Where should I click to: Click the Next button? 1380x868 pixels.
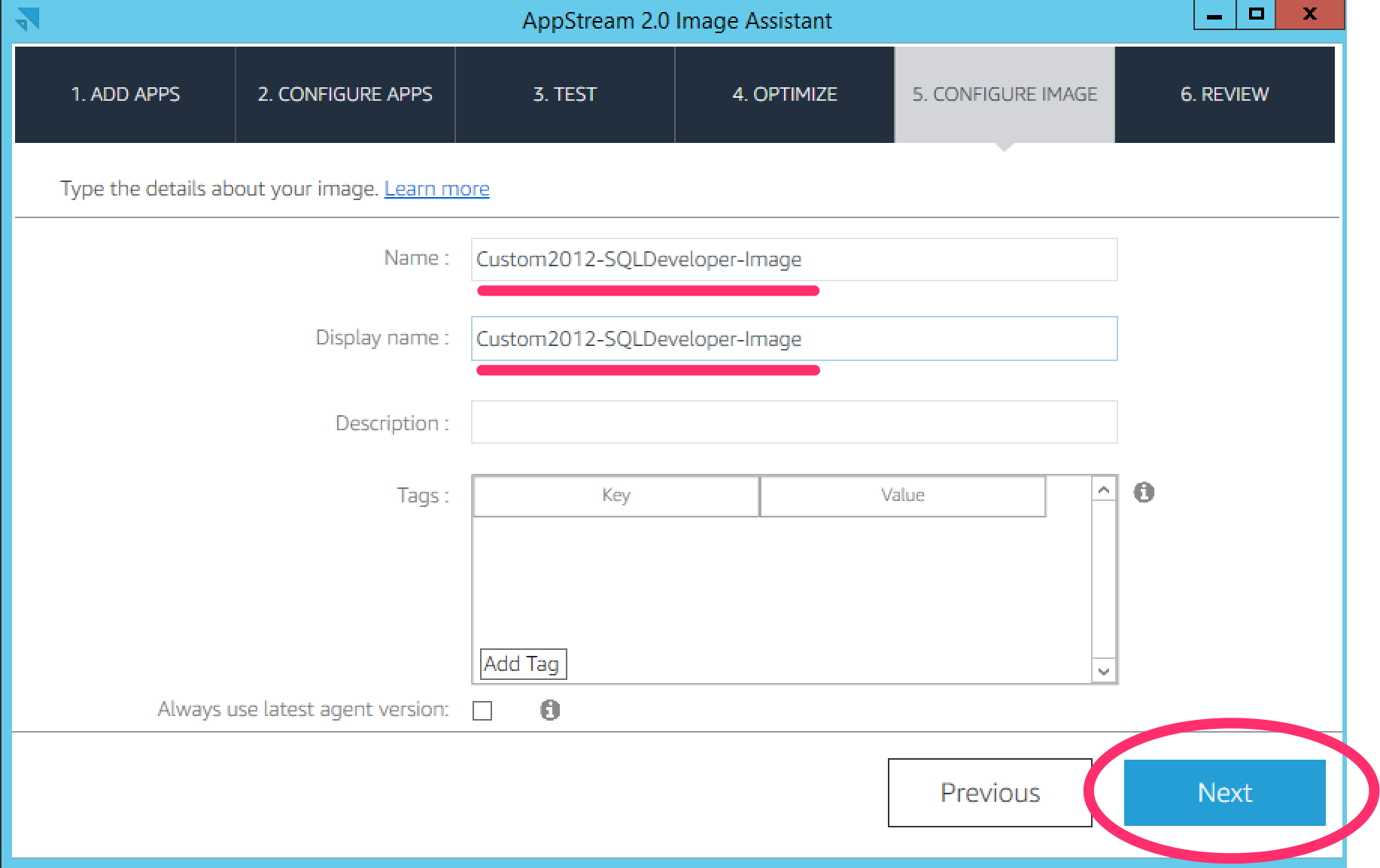1224,793
